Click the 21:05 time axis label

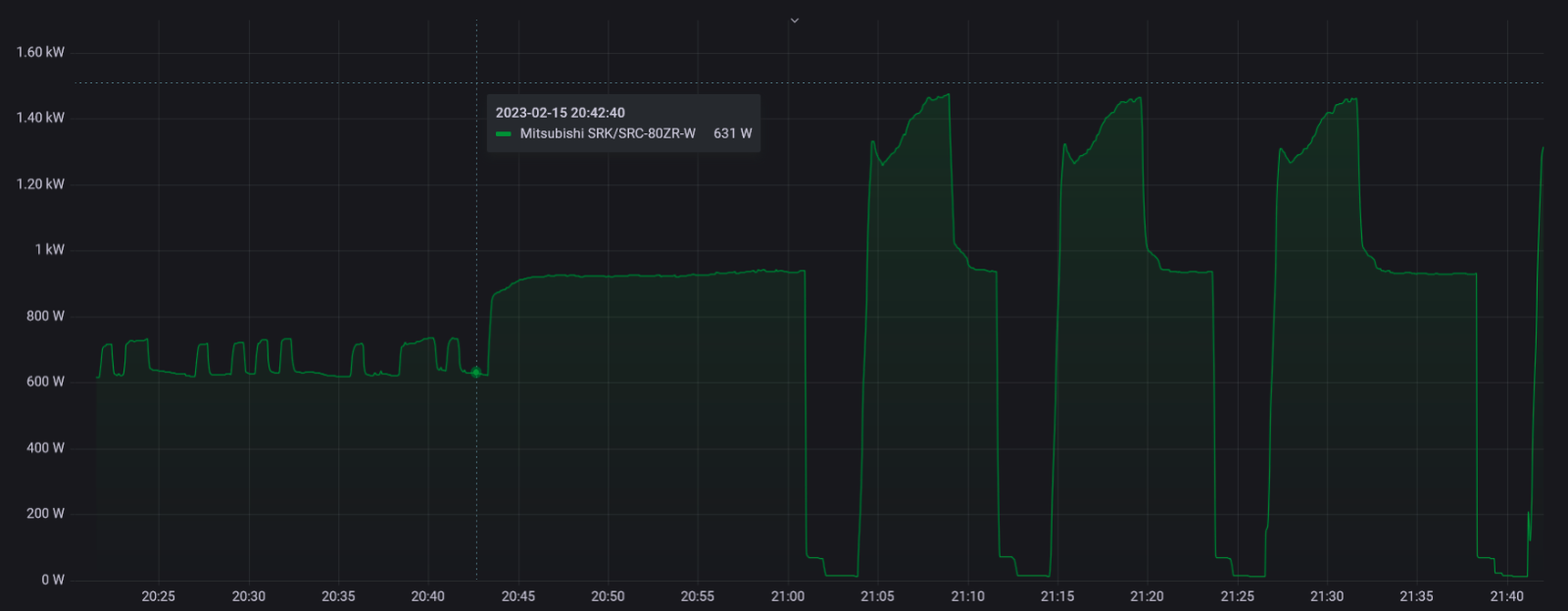pyautogui.click(x=877, y=596)
